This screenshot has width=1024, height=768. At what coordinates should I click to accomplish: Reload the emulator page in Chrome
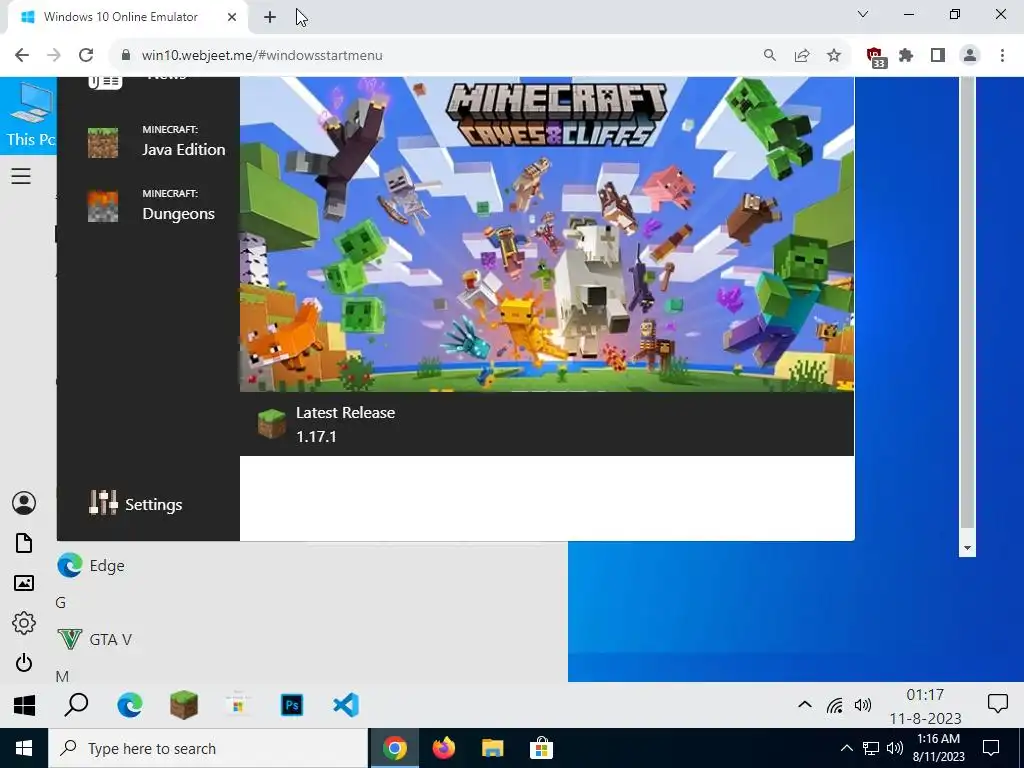point(86,56)
